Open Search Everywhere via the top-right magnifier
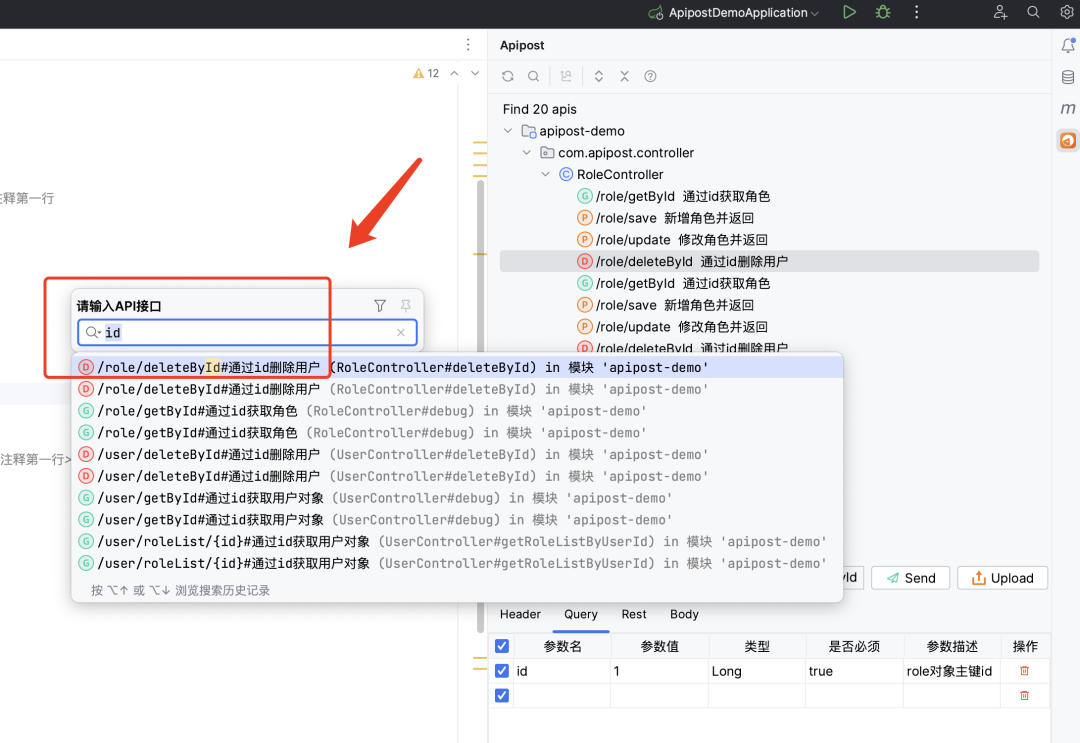The width and height of the screenshot is (1080, 743). (1033, 12)
